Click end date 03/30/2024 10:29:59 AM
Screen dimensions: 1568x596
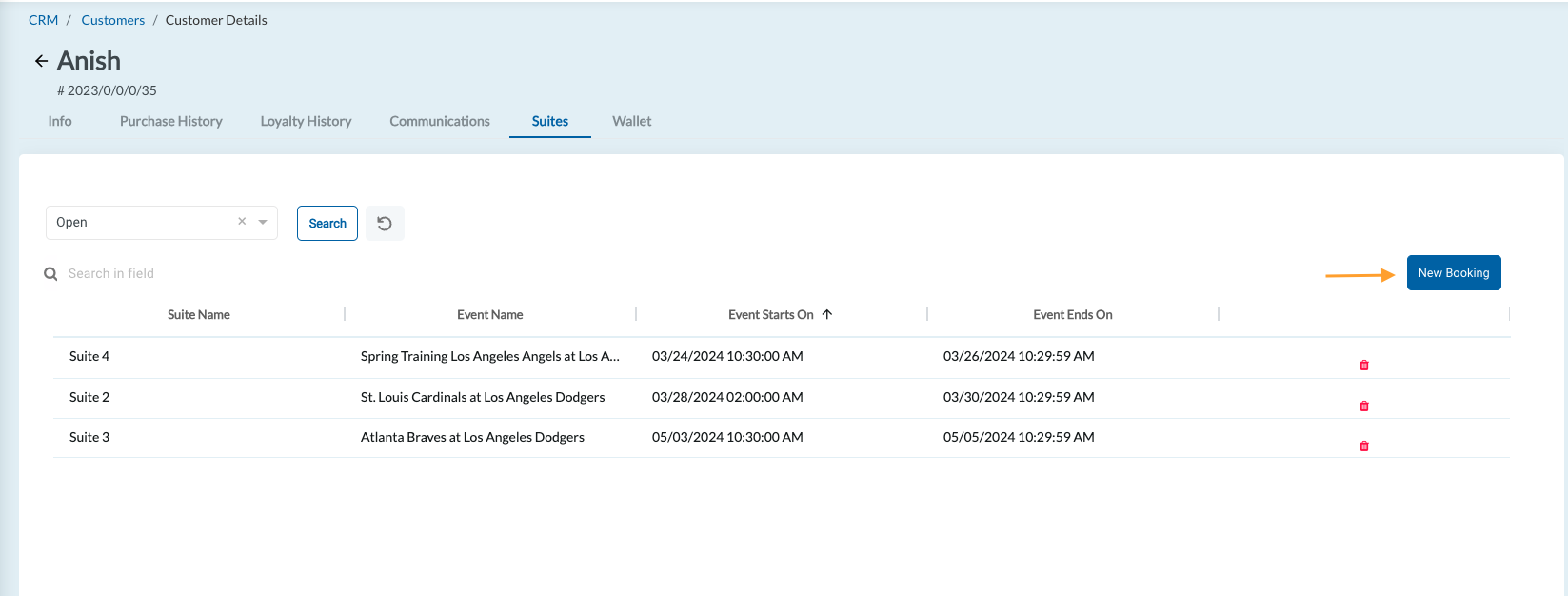pyautogui.click(x=1019, y=397)
